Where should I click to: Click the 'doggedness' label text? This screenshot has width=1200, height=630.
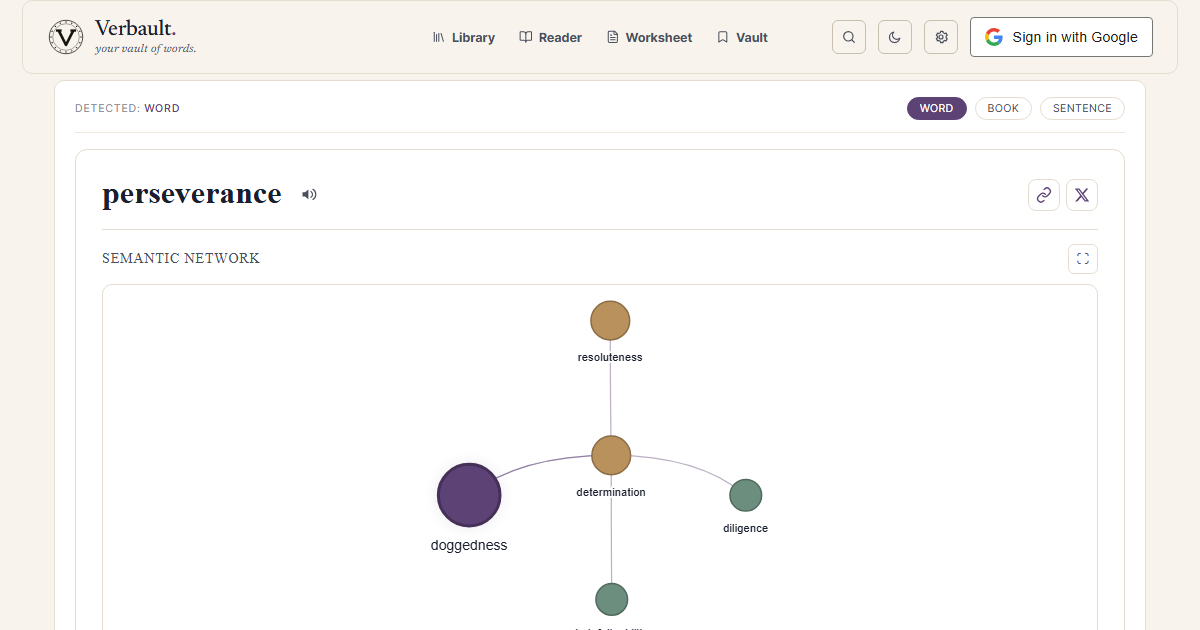[x=469, y=545]
